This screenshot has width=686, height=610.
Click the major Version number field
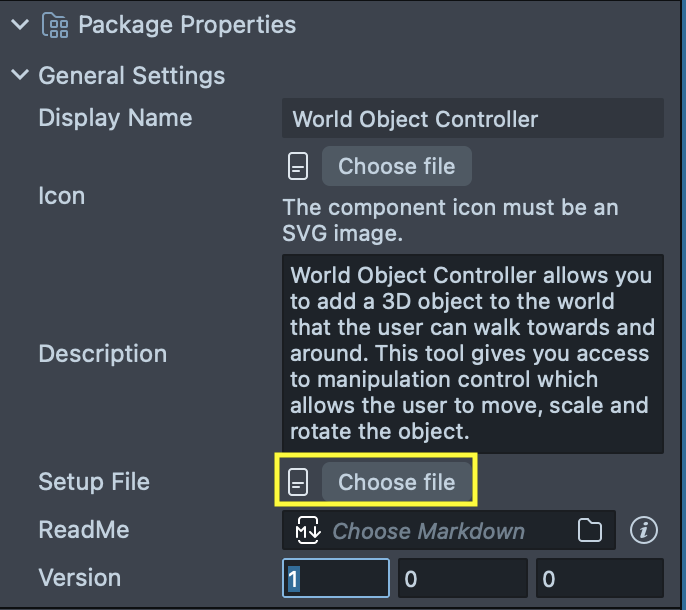(336, 578)
